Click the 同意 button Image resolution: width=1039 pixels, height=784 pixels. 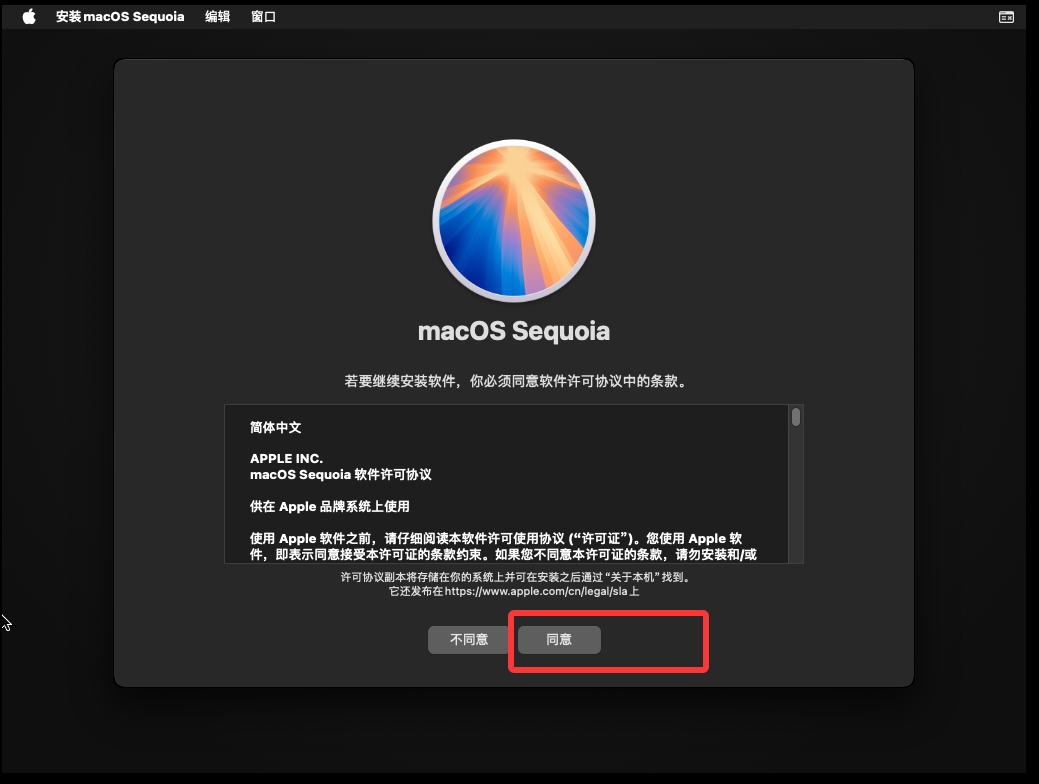coord(559,640)
